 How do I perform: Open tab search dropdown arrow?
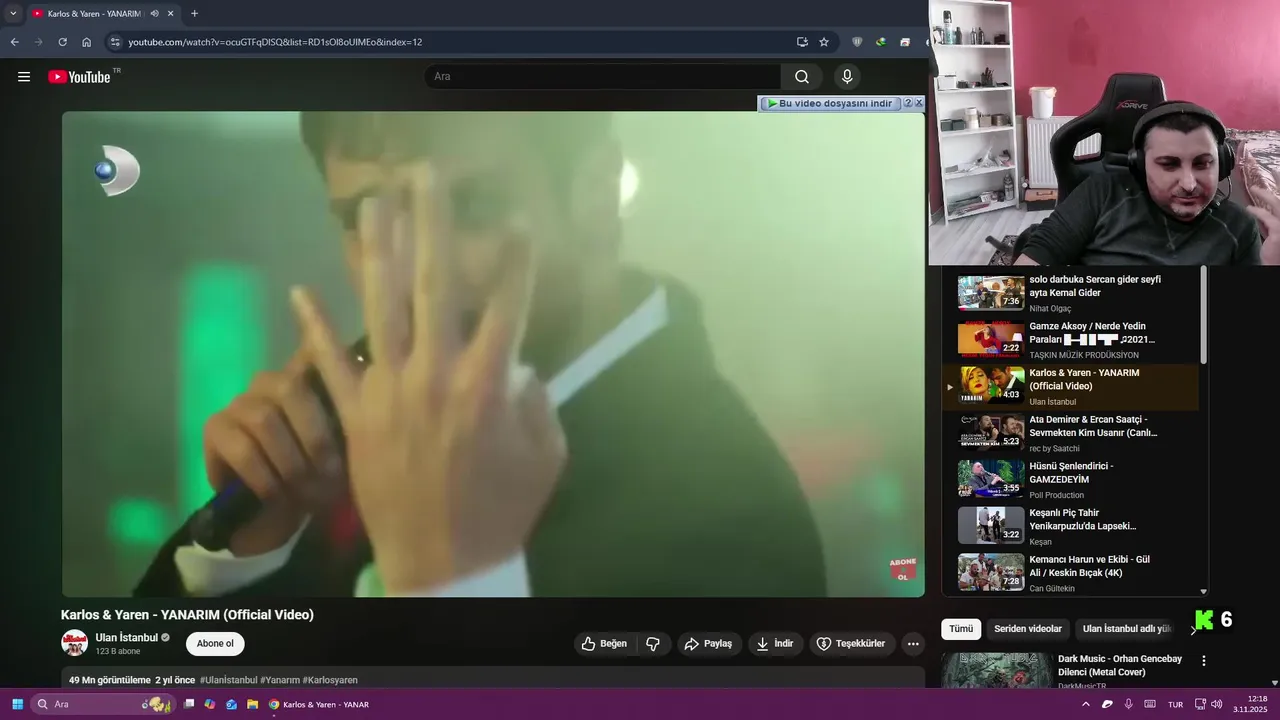[13, 14]
